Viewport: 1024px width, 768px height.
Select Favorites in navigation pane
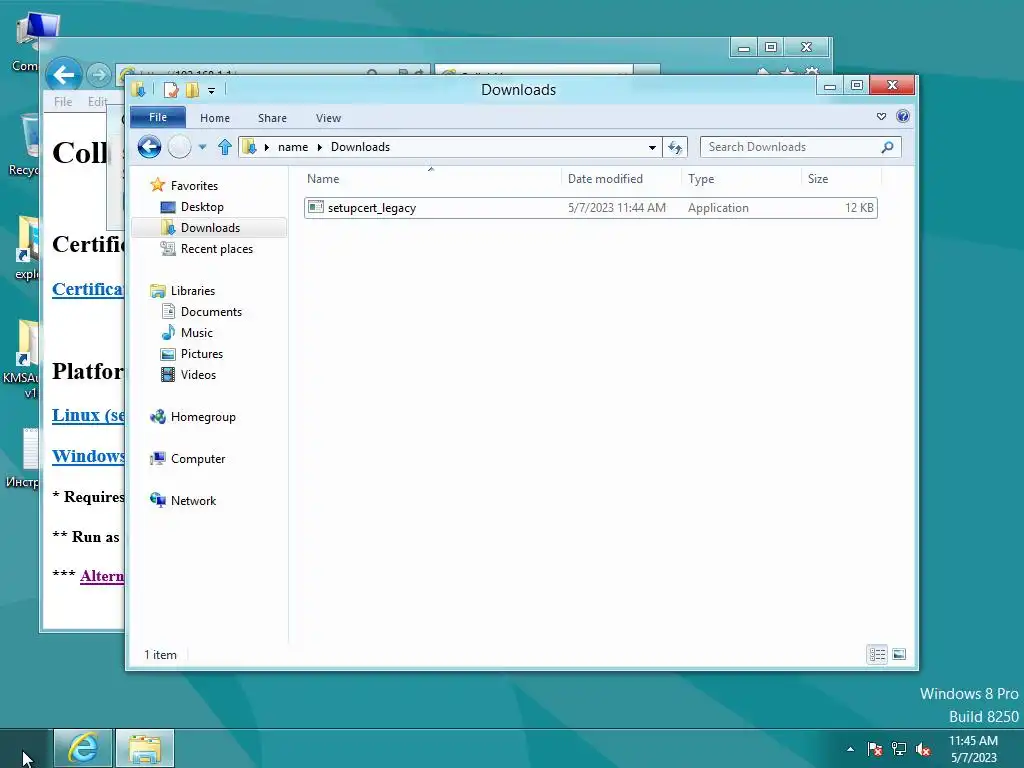(x=194, y=185)
